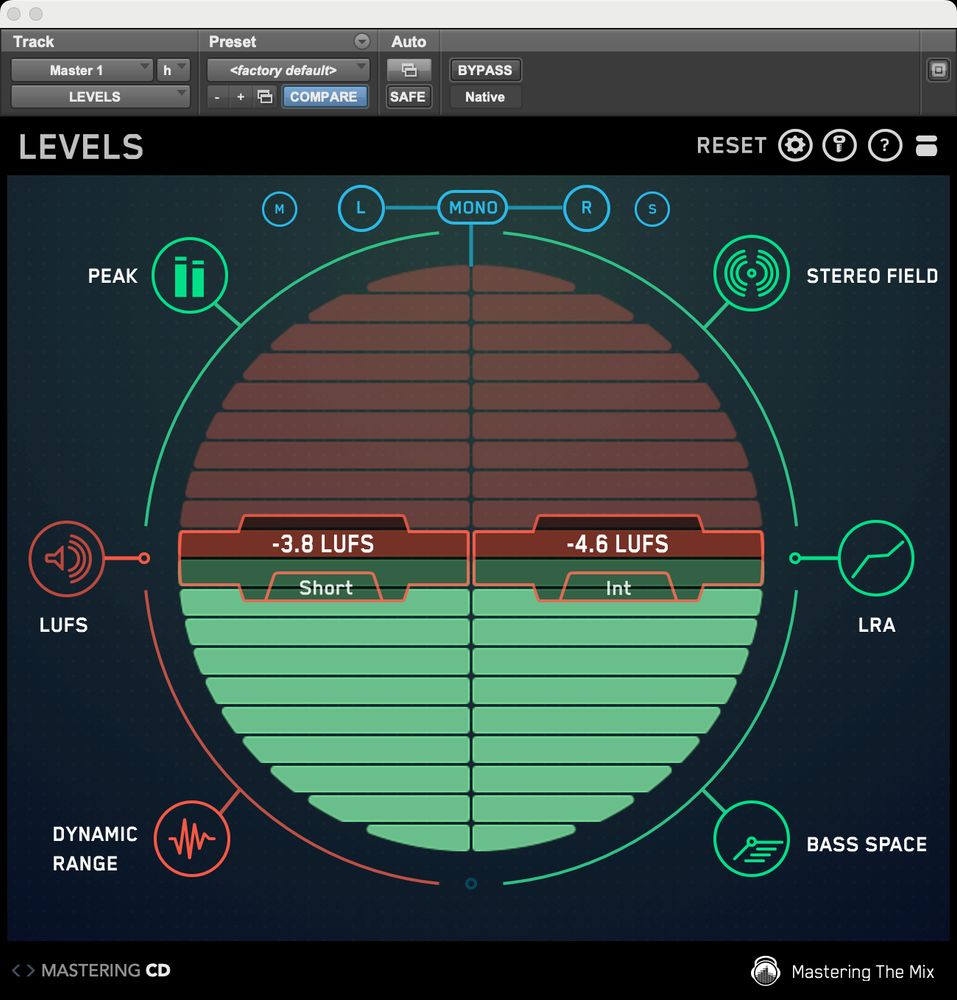957x1000 pixels.
Task: Copy preset settings icon next to COMPARE
Action: [265, 97]
